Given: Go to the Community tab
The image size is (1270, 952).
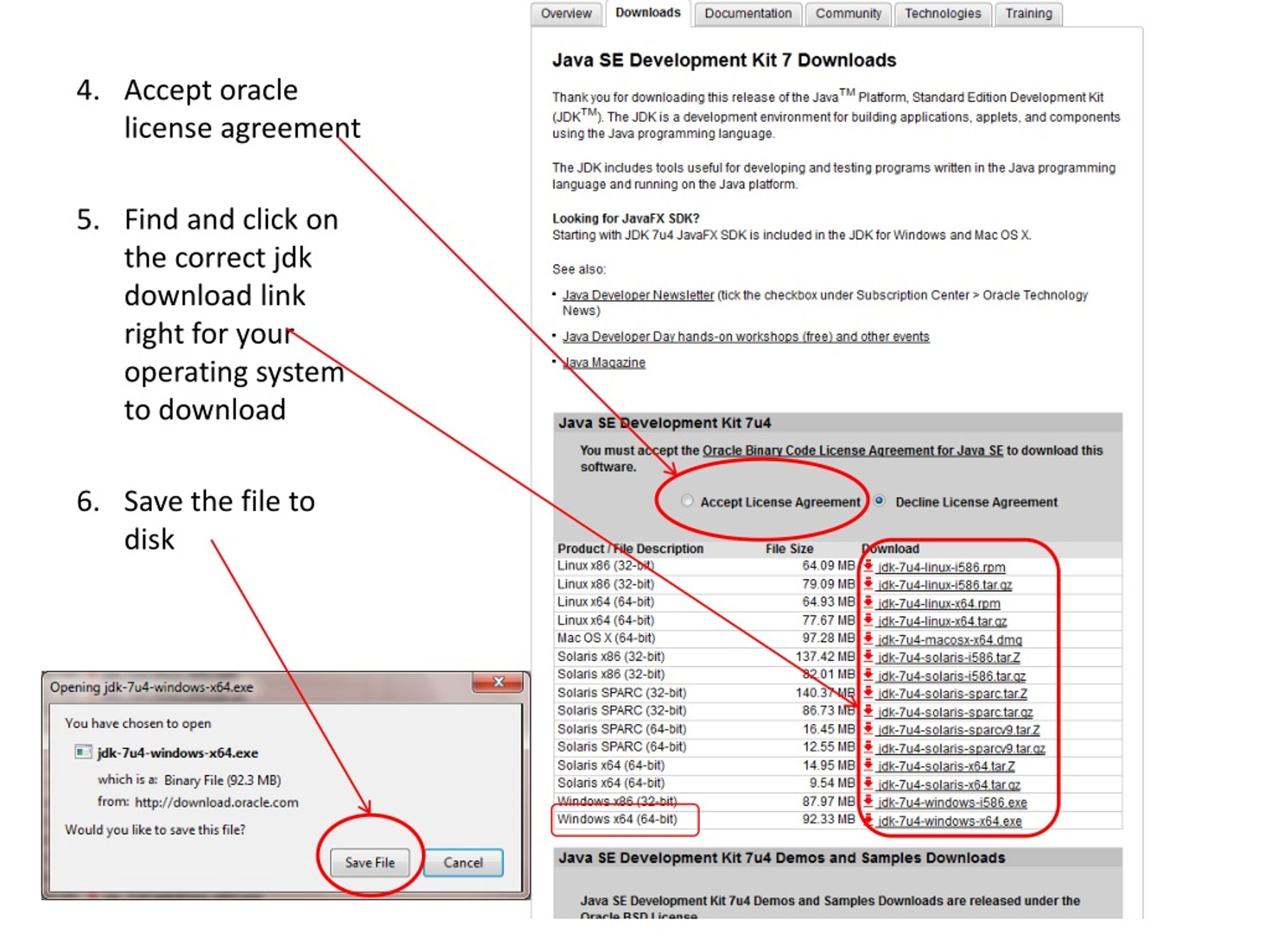Looking at the screenshot, I should click(x=848, y=14).
